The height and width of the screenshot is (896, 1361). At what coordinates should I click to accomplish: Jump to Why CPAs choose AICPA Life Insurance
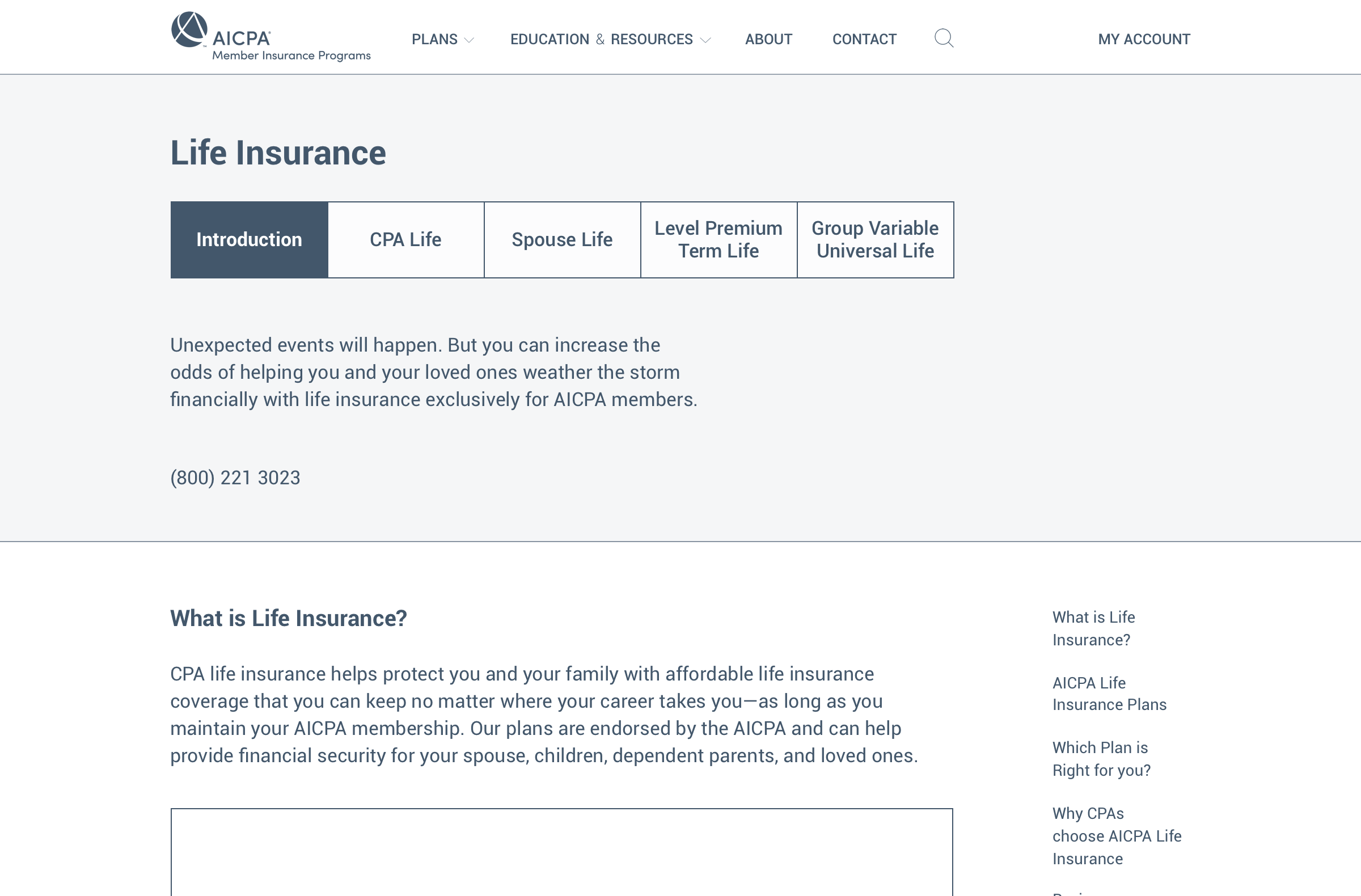[1116, 836]
